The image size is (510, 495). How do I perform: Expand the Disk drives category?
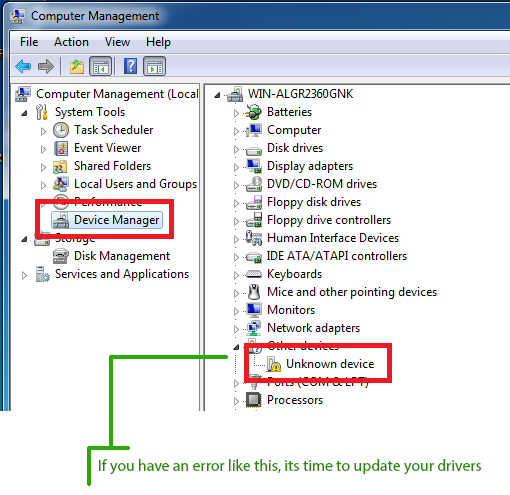236,149
